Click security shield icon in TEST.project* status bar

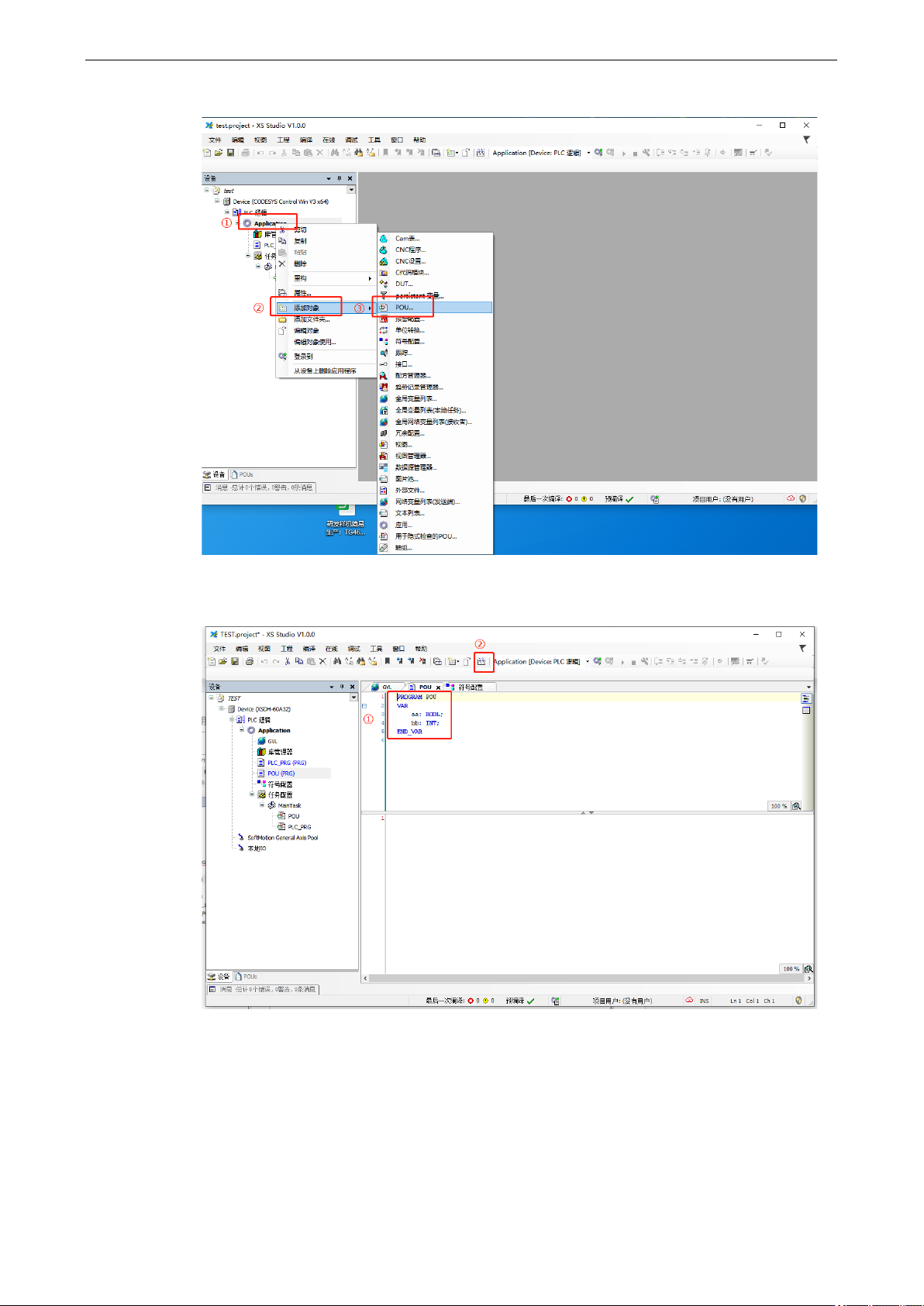798,1001
